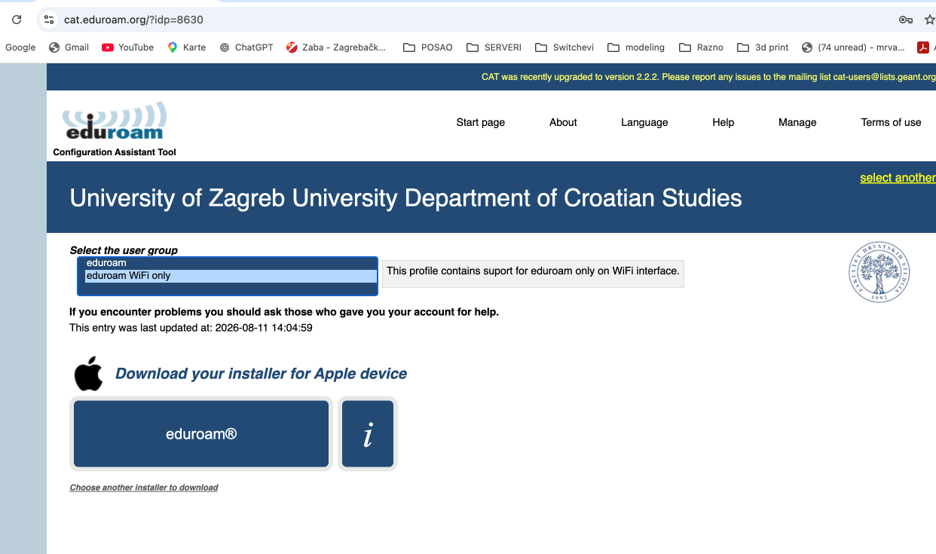Viewport: 936px width, 554px height.
Task: Select eduroam WiFi only user group
Action: [x=230, y=276]
